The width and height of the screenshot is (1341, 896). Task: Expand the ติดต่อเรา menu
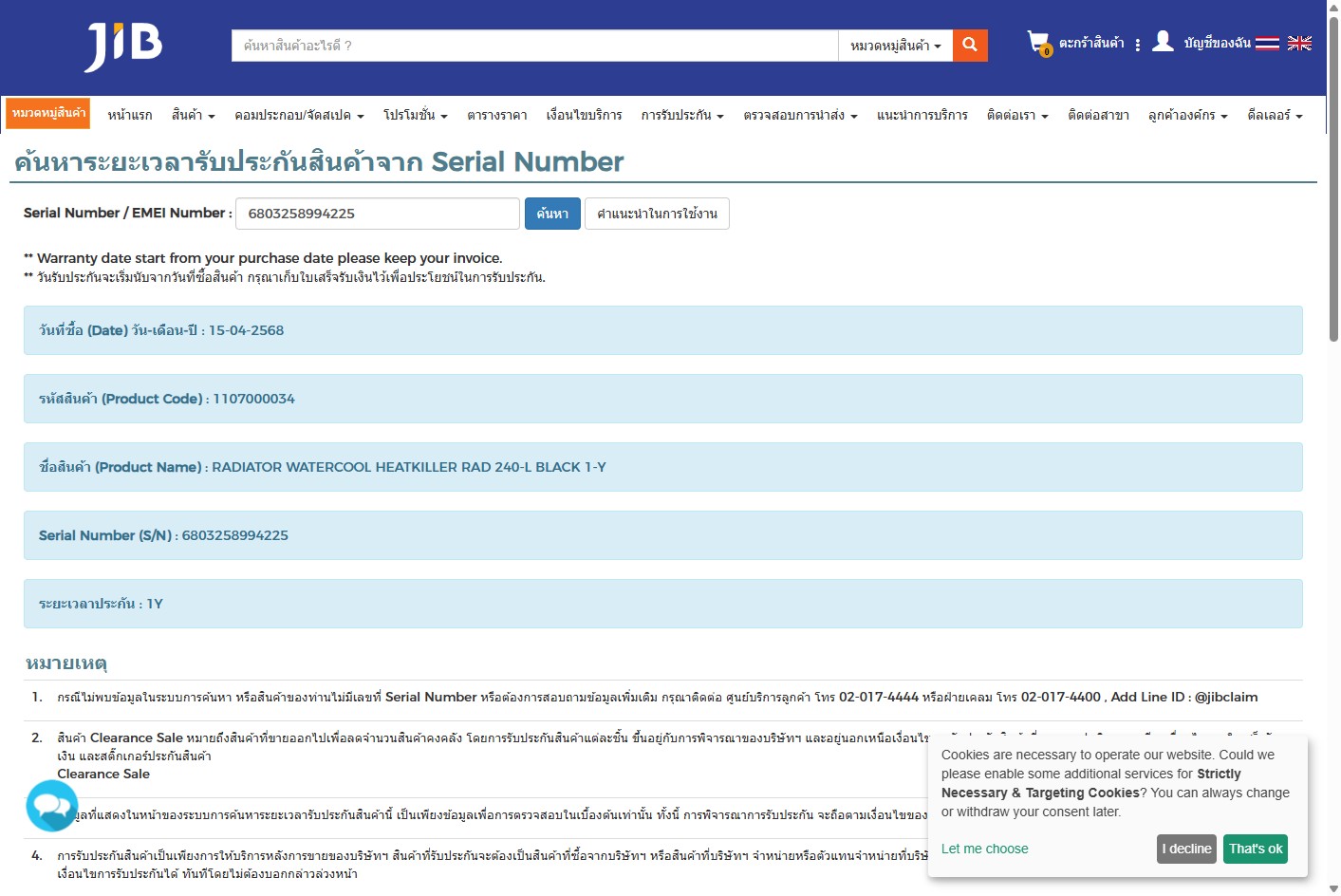click(1017, 115)
